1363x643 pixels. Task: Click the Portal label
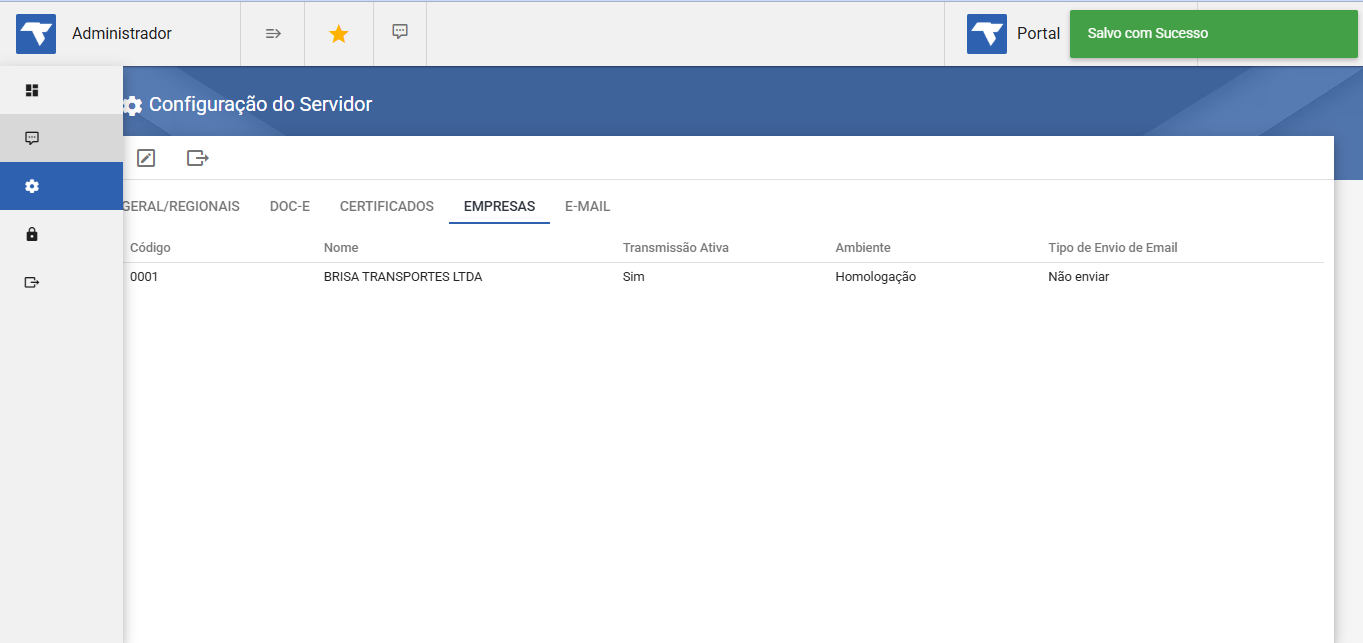[x=1039, y=34]
